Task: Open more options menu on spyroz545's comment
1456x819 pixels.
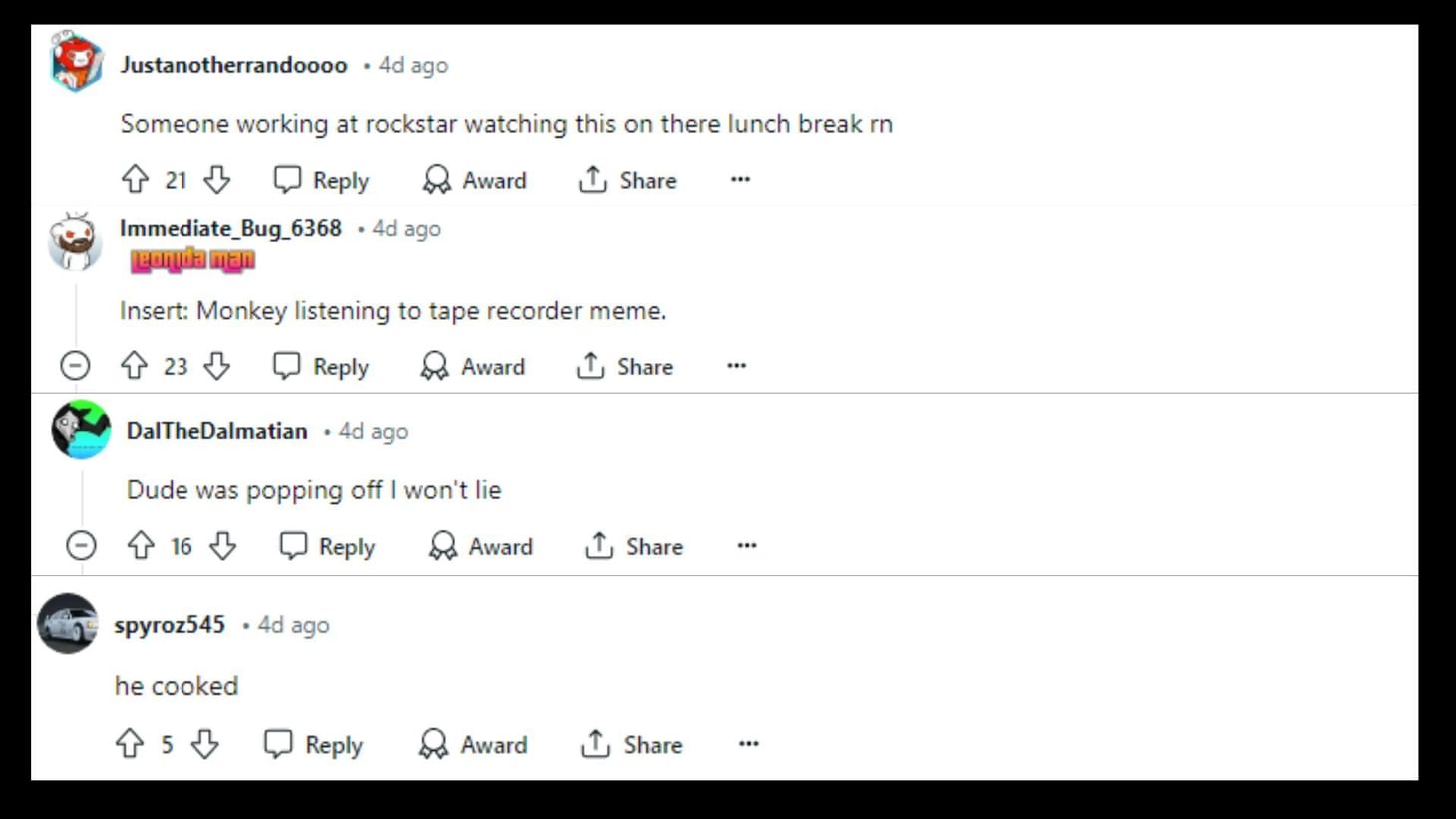Action: click(x=748, y=744)
